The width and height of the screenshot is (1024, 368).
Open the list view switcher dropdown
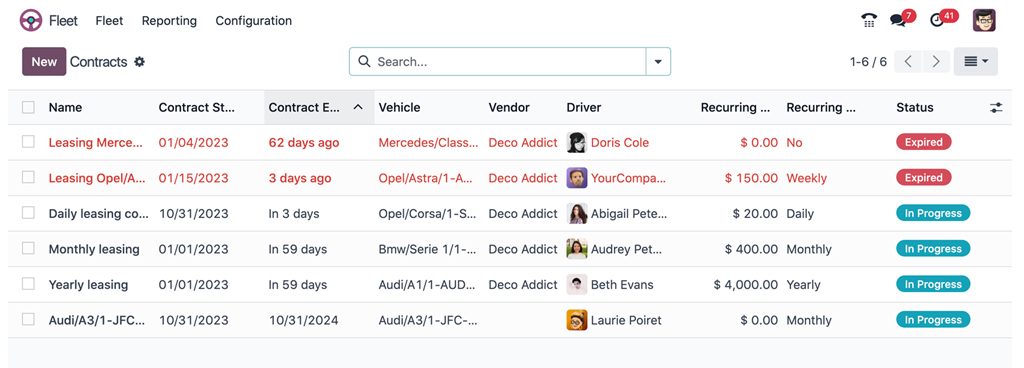click(976, 62)
